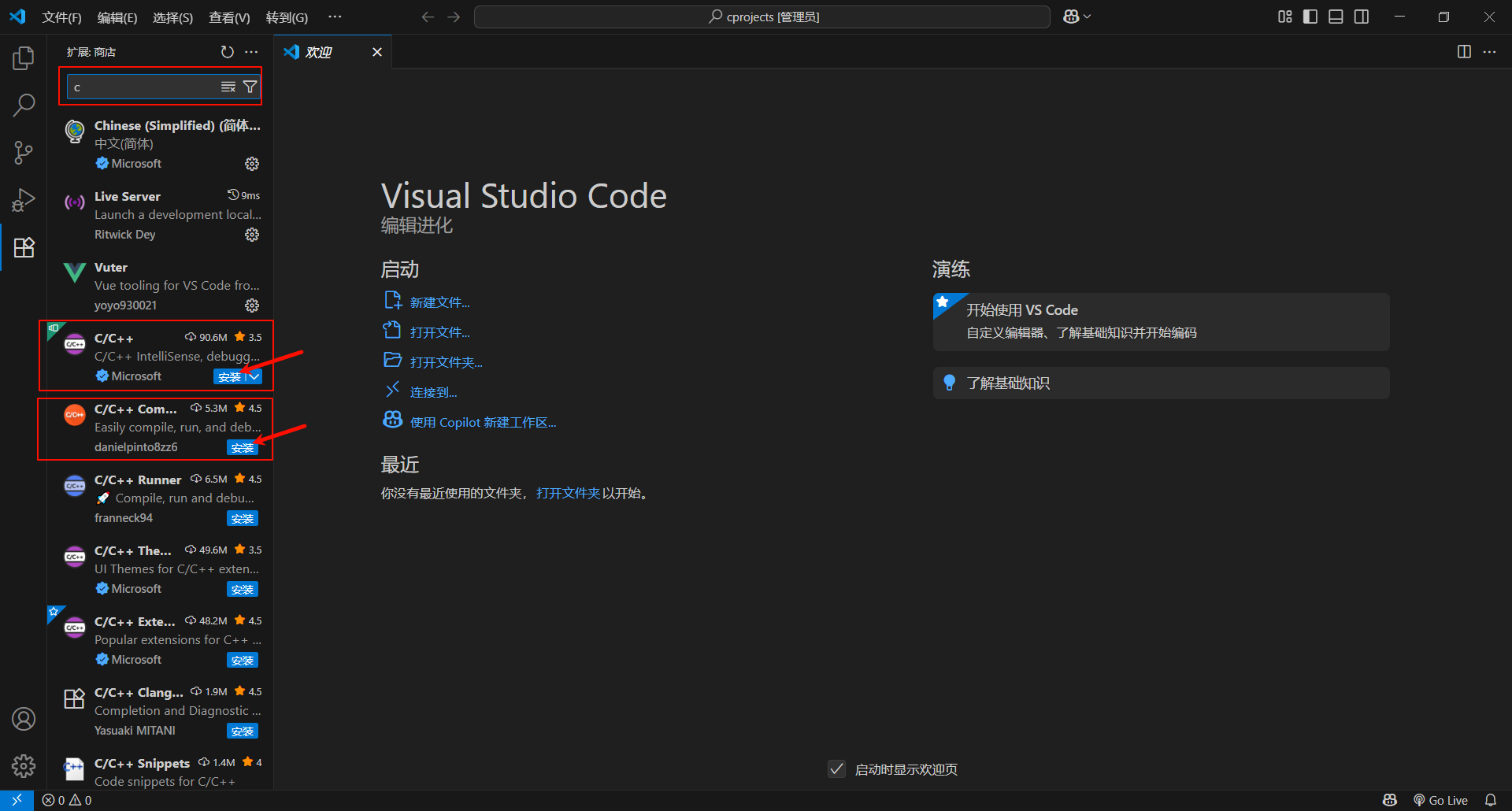Screen dimensions: 1512x811
Task: Install the C/C++ Runner extension
Action: 243,519
